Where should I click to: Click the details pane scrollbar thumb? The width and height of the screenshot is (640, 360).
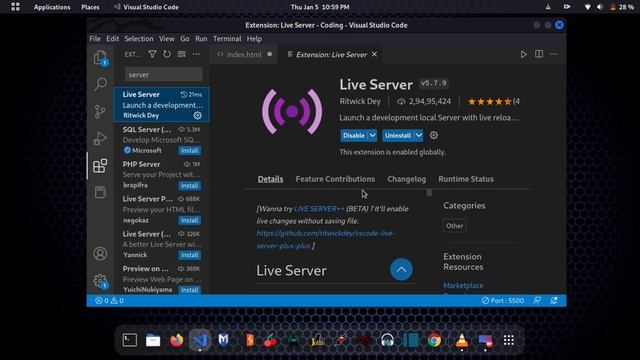[429, 193]
